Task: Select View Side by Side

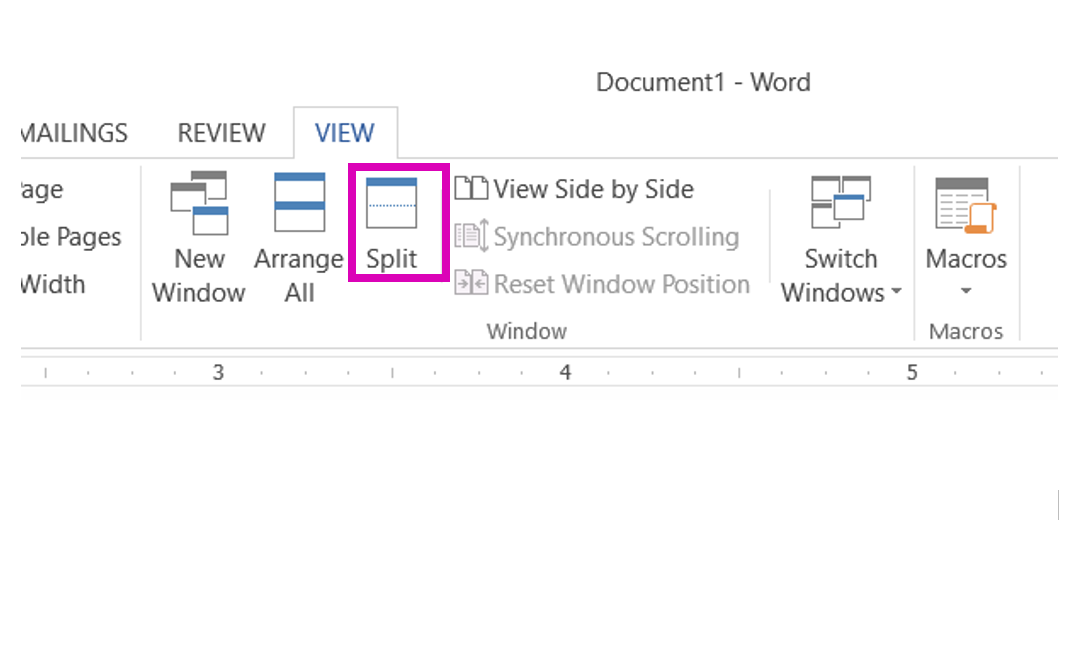Action: coord(574,189)
